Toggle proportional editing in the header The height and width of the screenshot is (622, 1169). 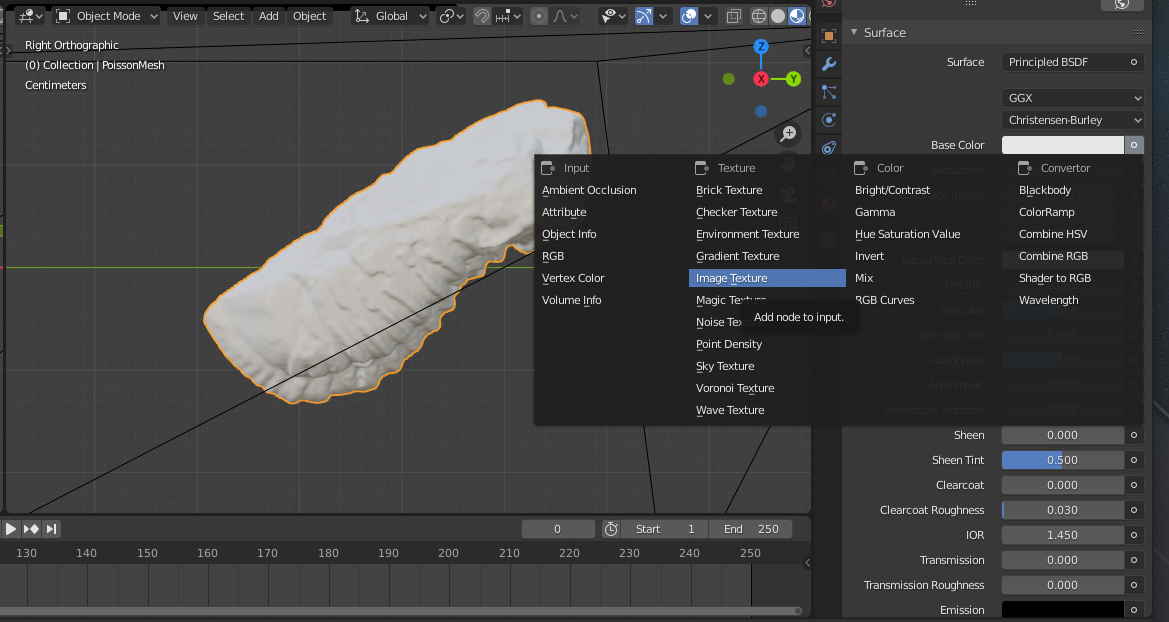tap(539, 16)
